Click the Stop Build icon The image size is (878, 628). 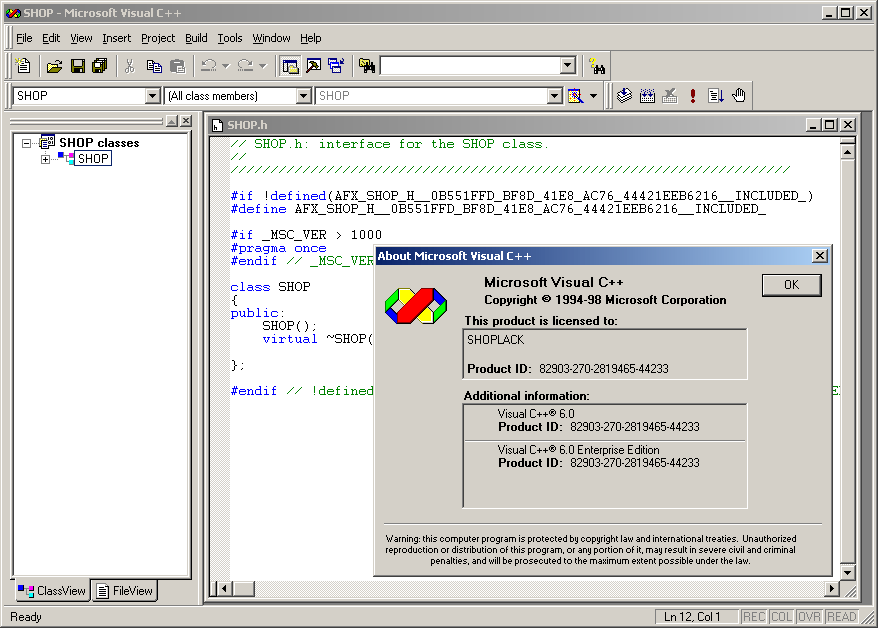click(x=670, y=96)
